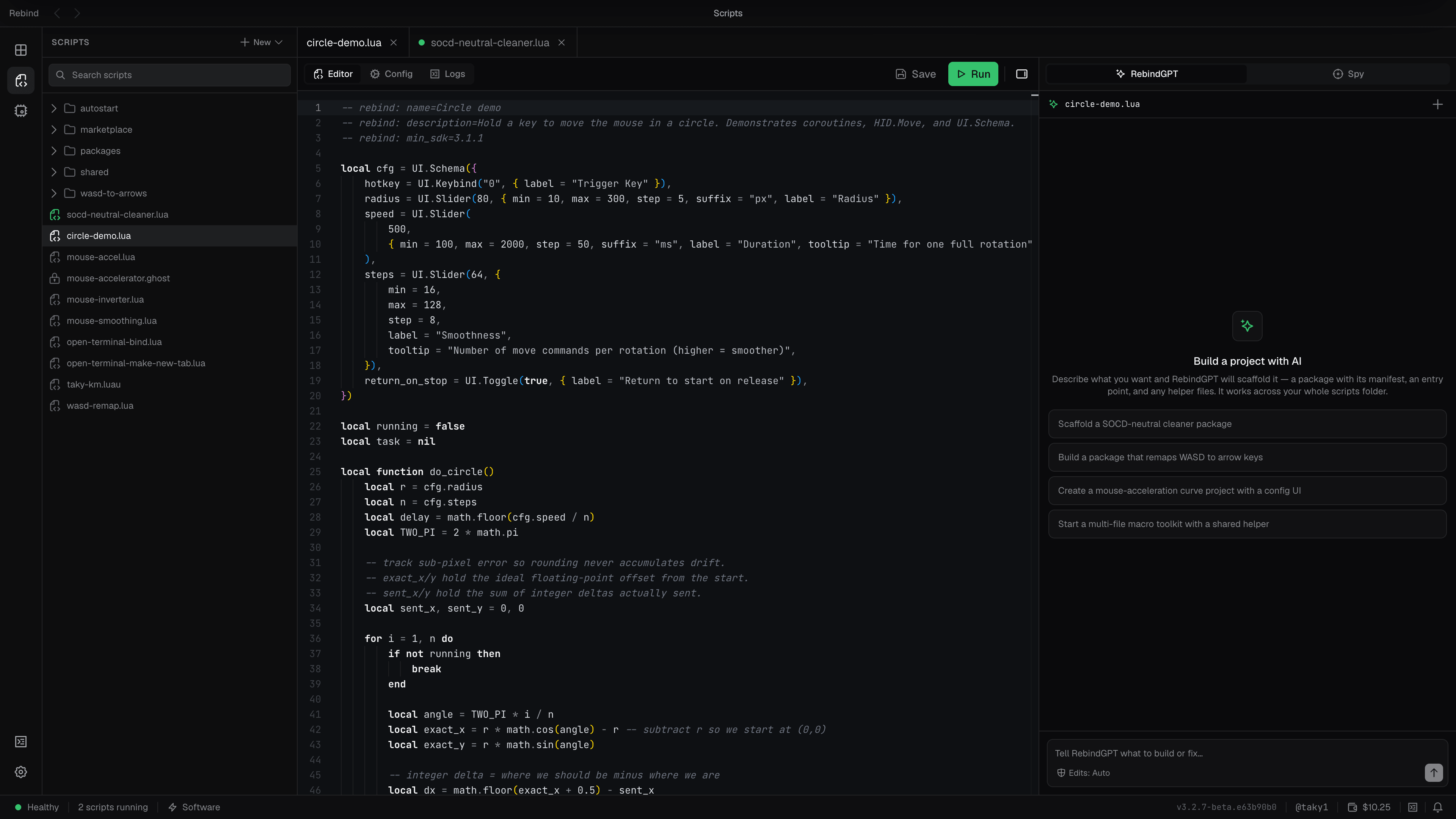
Task: Open the status bar terminal icon
Action: click(1413, 807)
